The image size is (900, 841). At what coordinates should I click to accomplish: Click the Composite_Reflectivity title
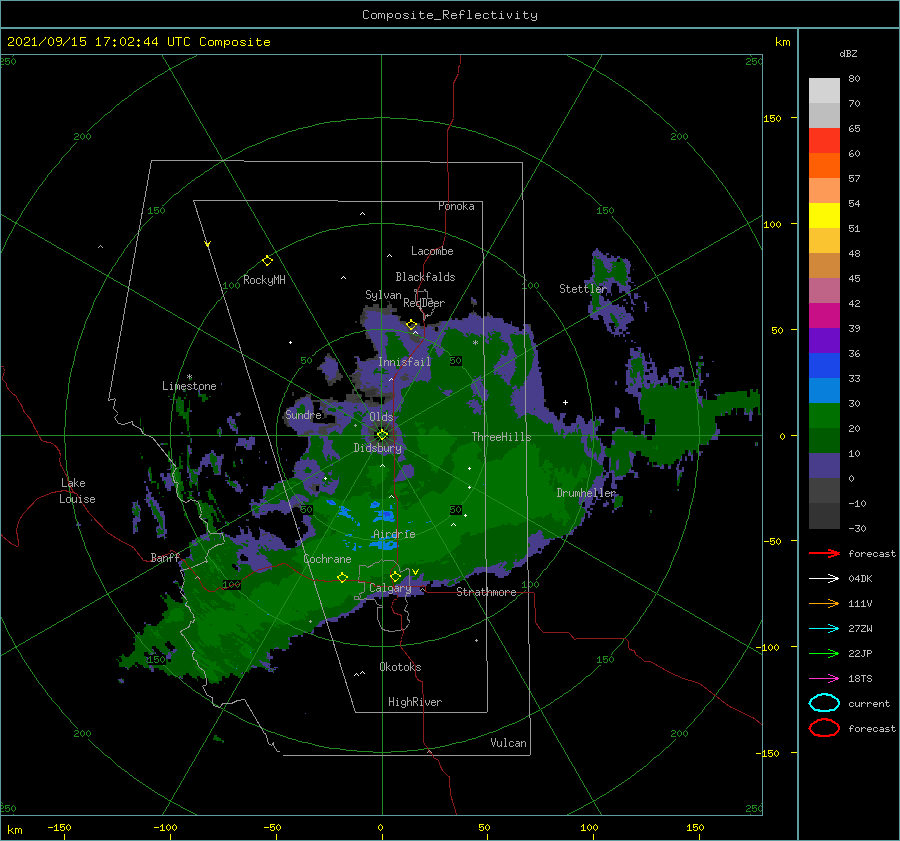pos(450,15)
